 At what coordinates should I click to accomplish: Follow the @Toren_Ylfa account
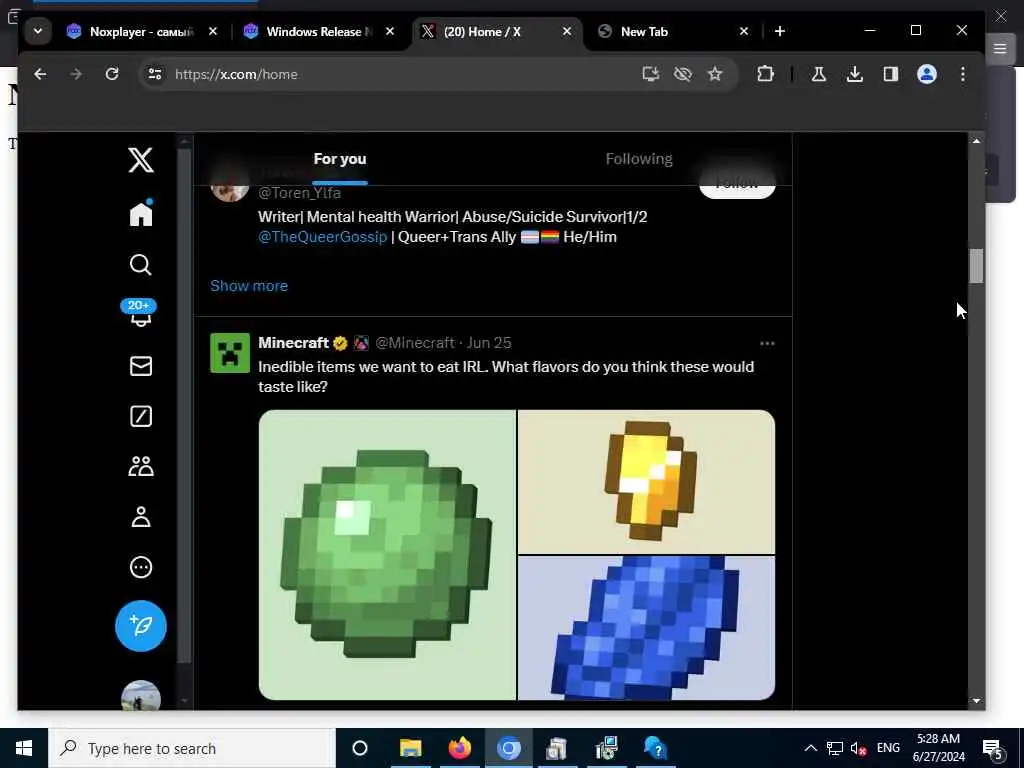point(737,183)
